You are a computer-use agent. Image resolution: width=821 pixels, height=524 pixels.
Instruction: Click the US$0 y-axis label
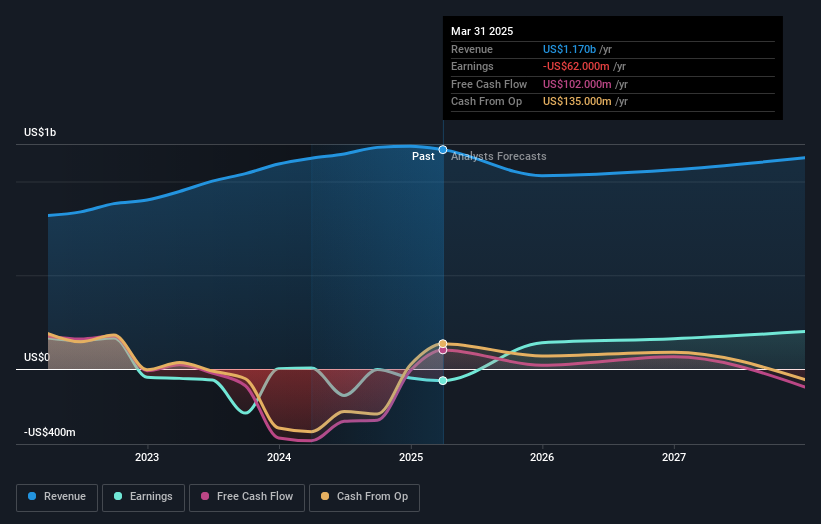(37, 358)
